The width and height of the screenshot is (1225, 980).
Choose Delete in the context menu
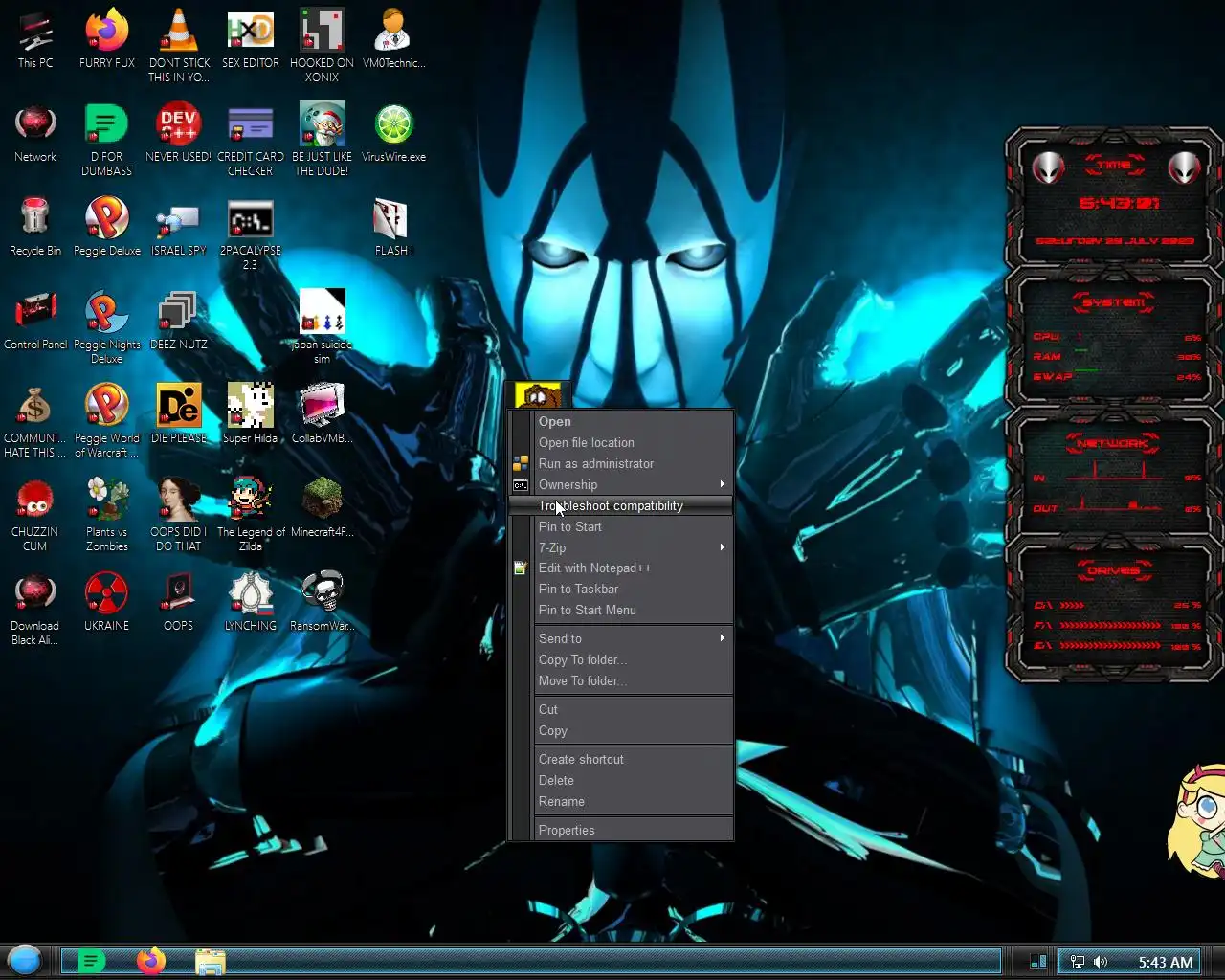pos(621,780)
